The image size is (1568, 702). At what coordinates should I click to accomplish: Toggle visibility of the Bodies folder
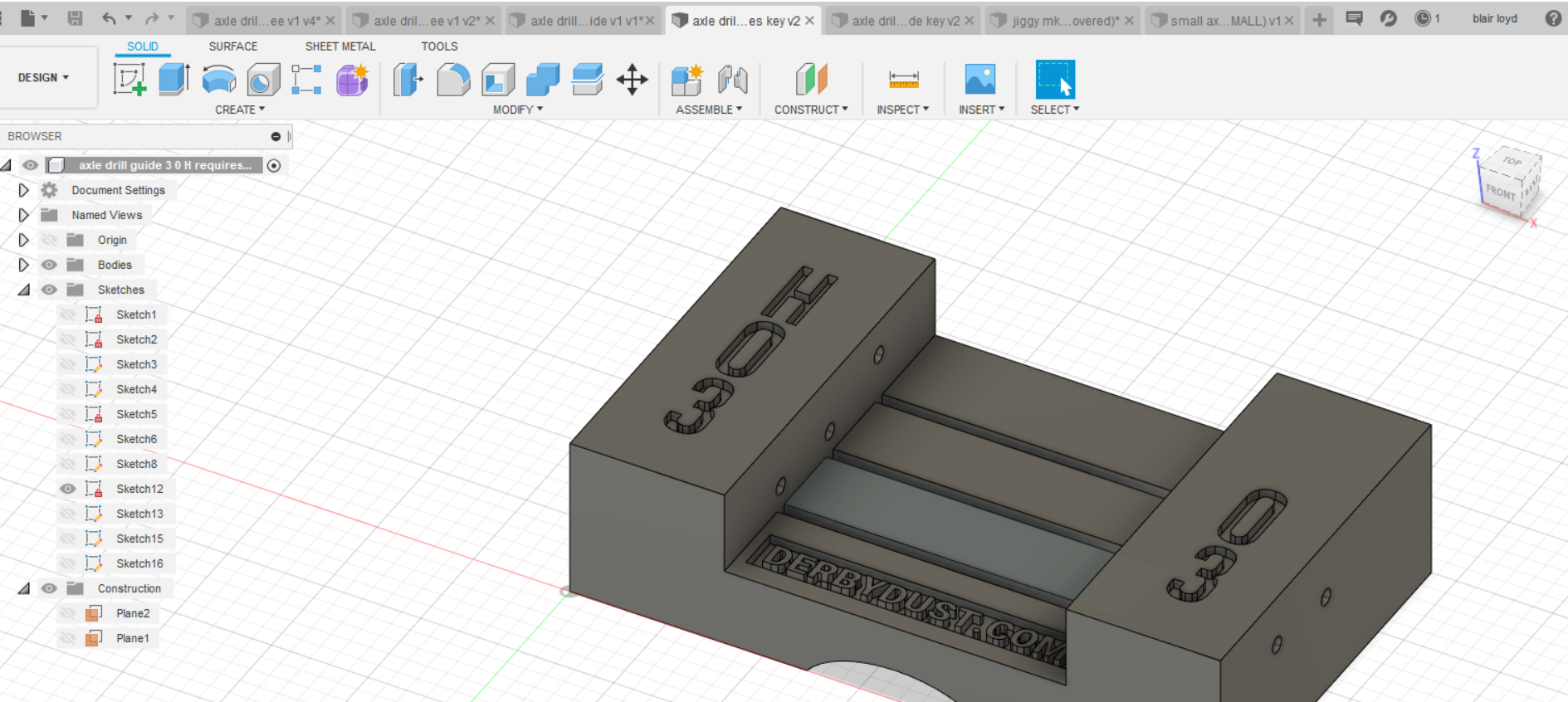pyautogui.click(x=50, y=265)
